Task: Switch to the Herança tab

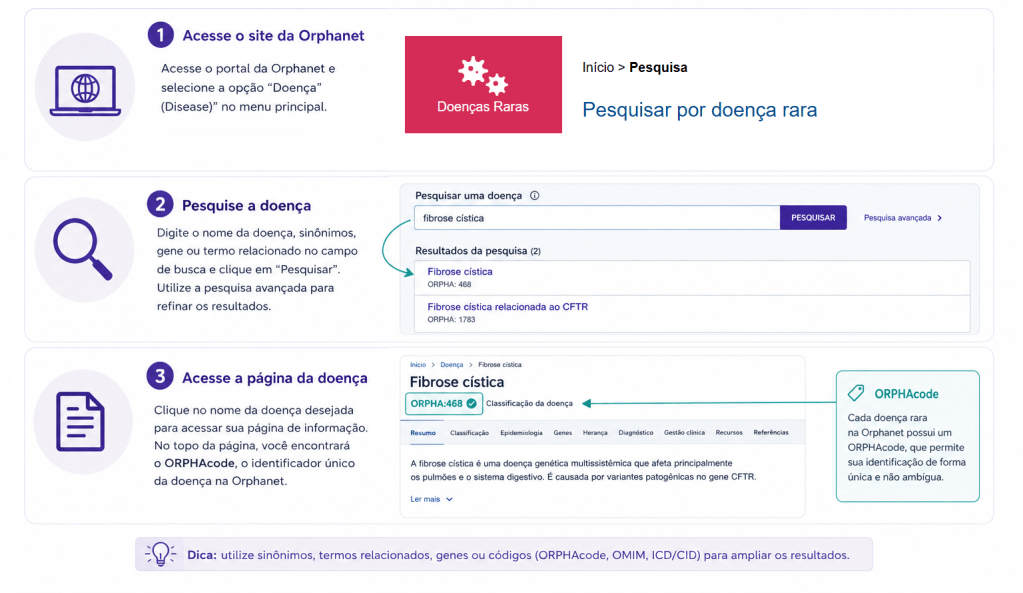Action: click(x=595, y=433)
